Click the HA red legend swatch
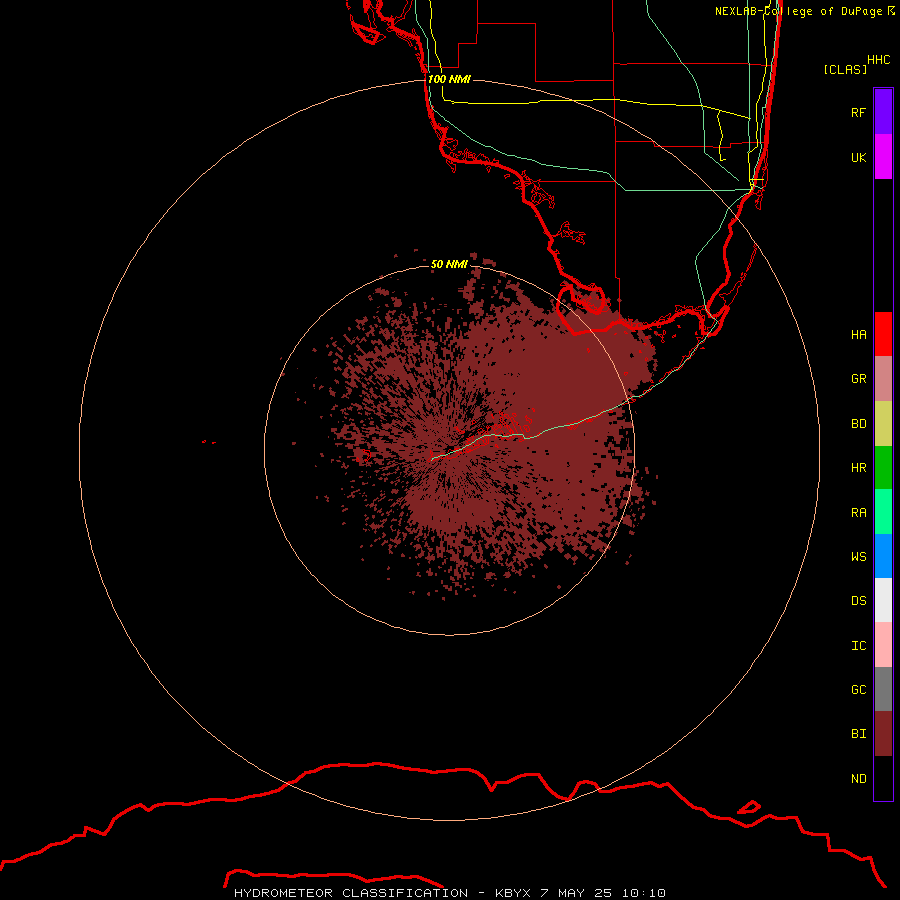The width and height of the screenshot is (900, 900). [883, 334]
